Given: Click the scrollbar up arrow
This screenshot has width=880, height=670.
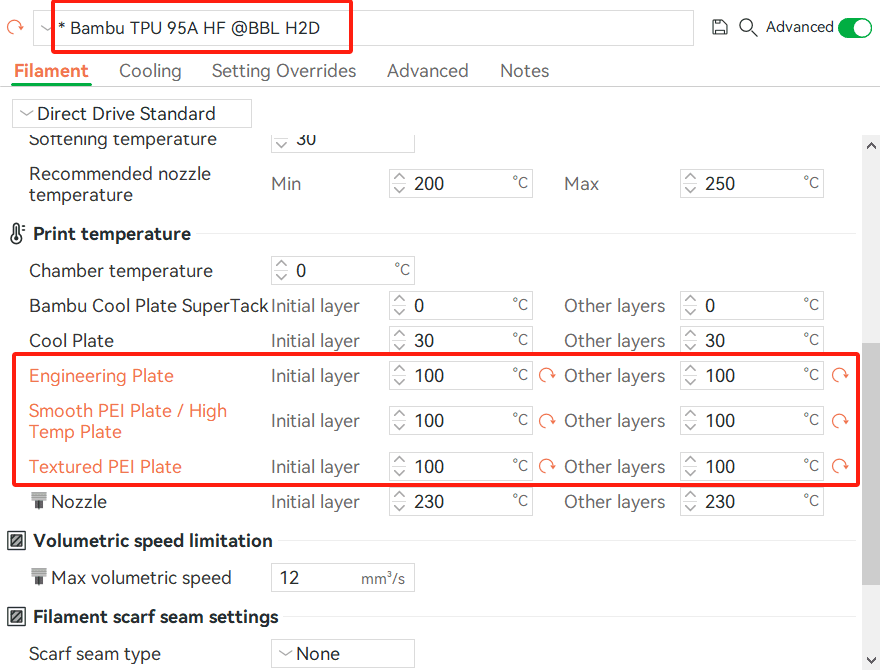Looking at the screenshot, I should pyautogui.click(x=871, y=146).
